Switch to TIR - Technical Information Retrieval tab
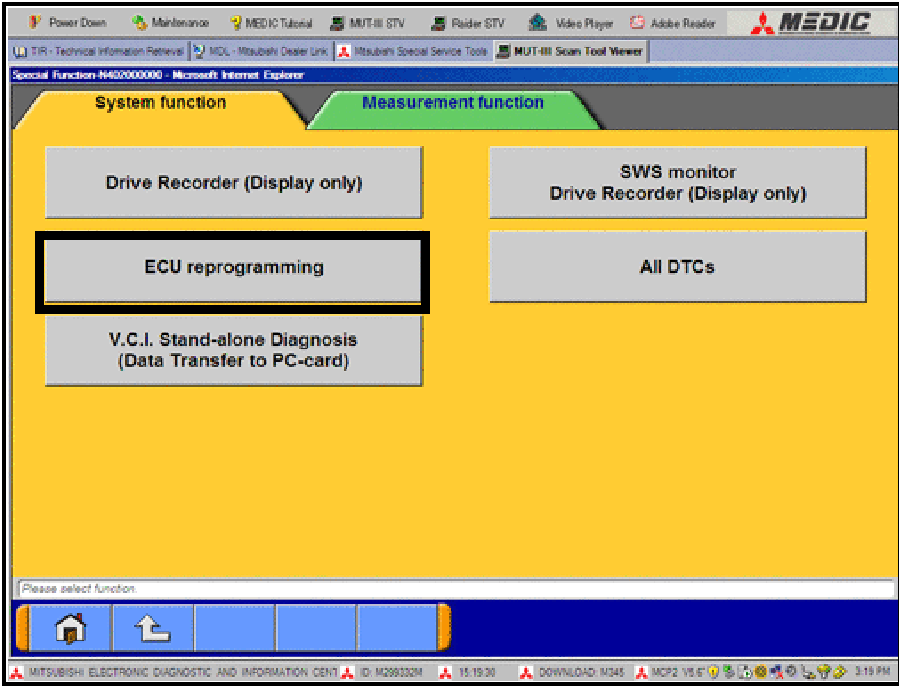901x689 pixels. pos(98,51)
